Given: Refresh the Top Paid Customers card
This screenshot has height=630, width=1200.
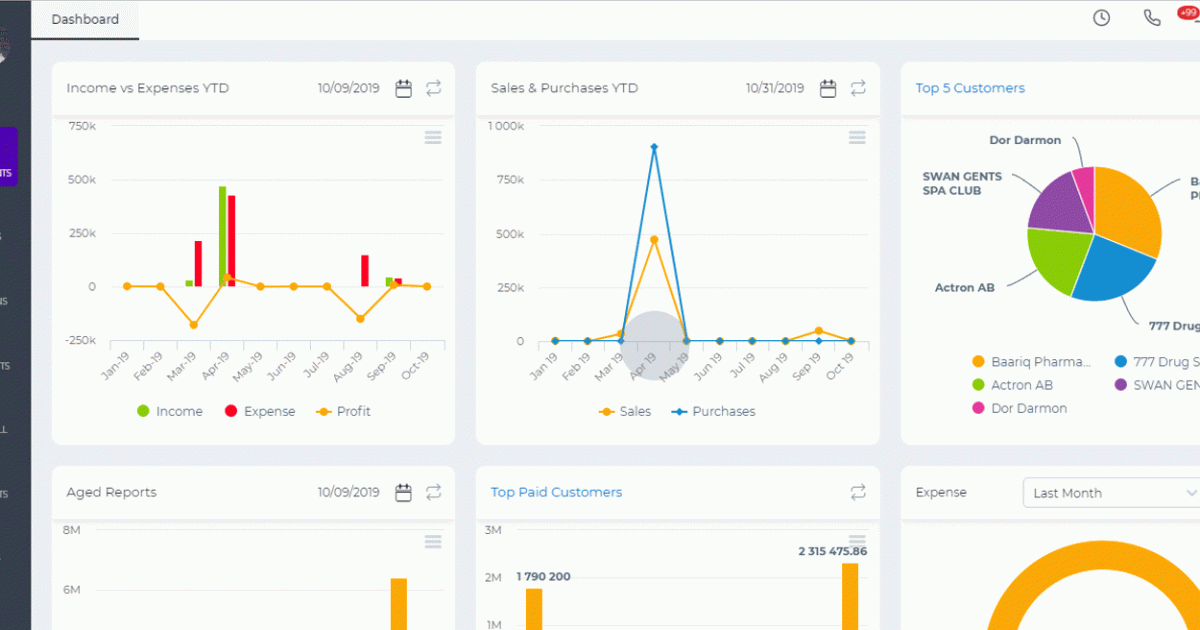Looking at the screenshot, I should (858, 492).
